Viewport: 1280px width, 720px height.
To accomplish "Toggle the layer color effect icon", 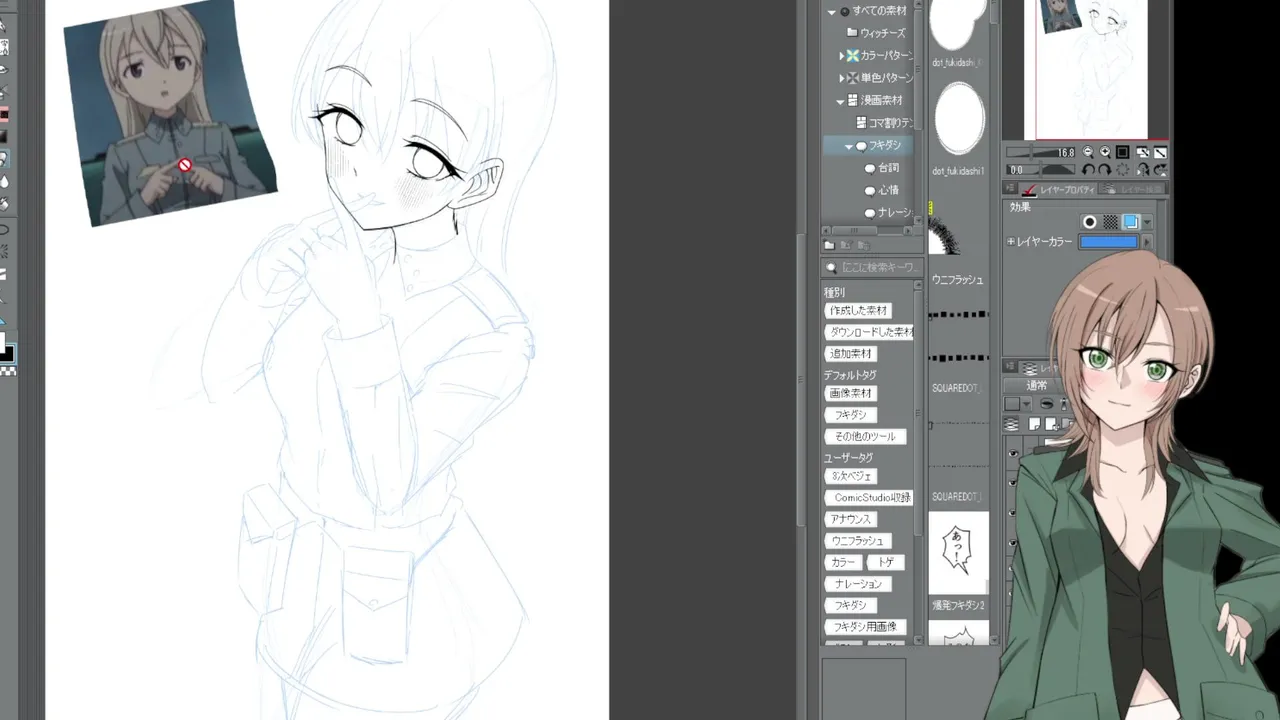I will point(1130,222).
